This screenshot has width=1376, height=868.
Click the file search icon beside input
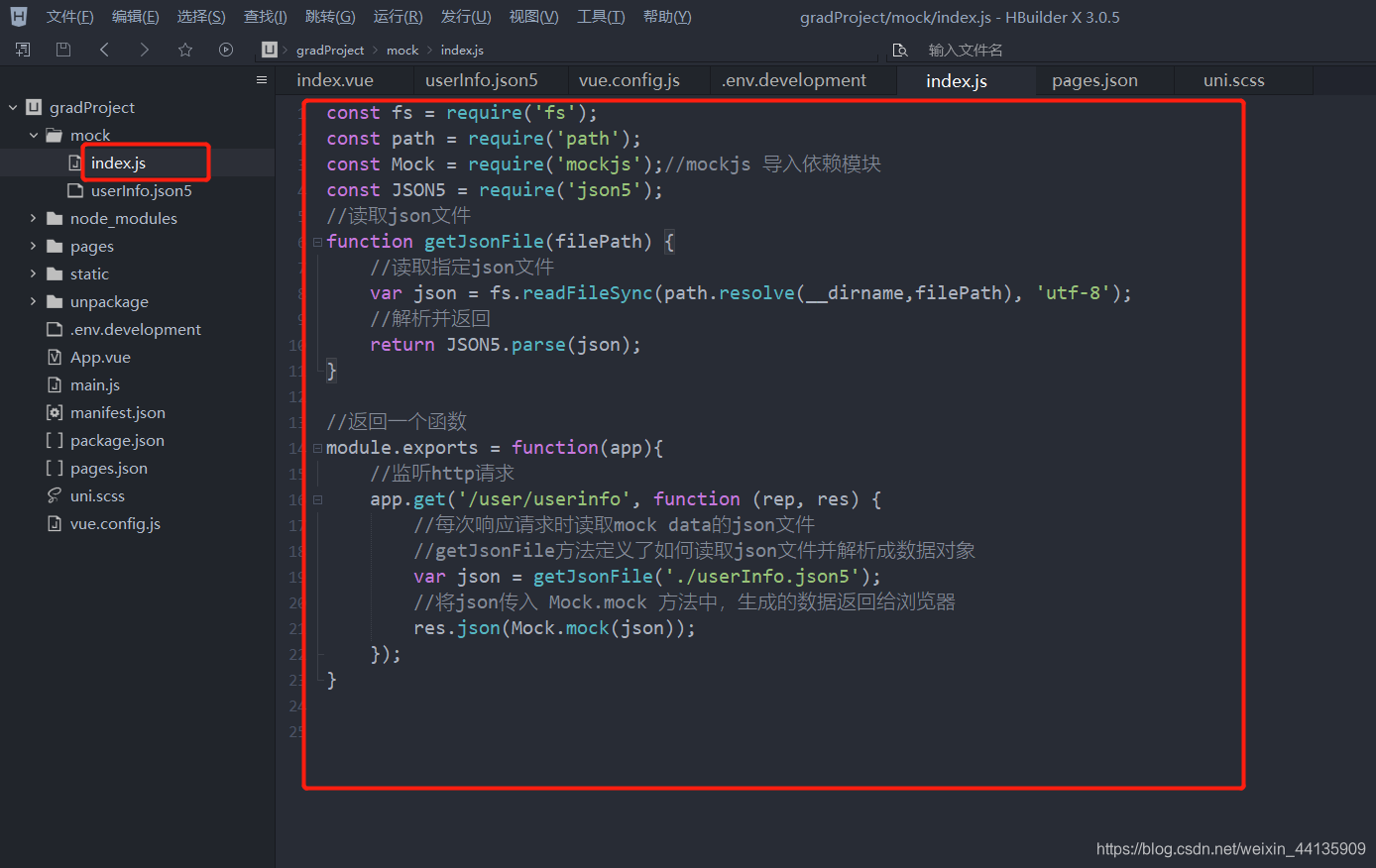[x=900, y=50]
